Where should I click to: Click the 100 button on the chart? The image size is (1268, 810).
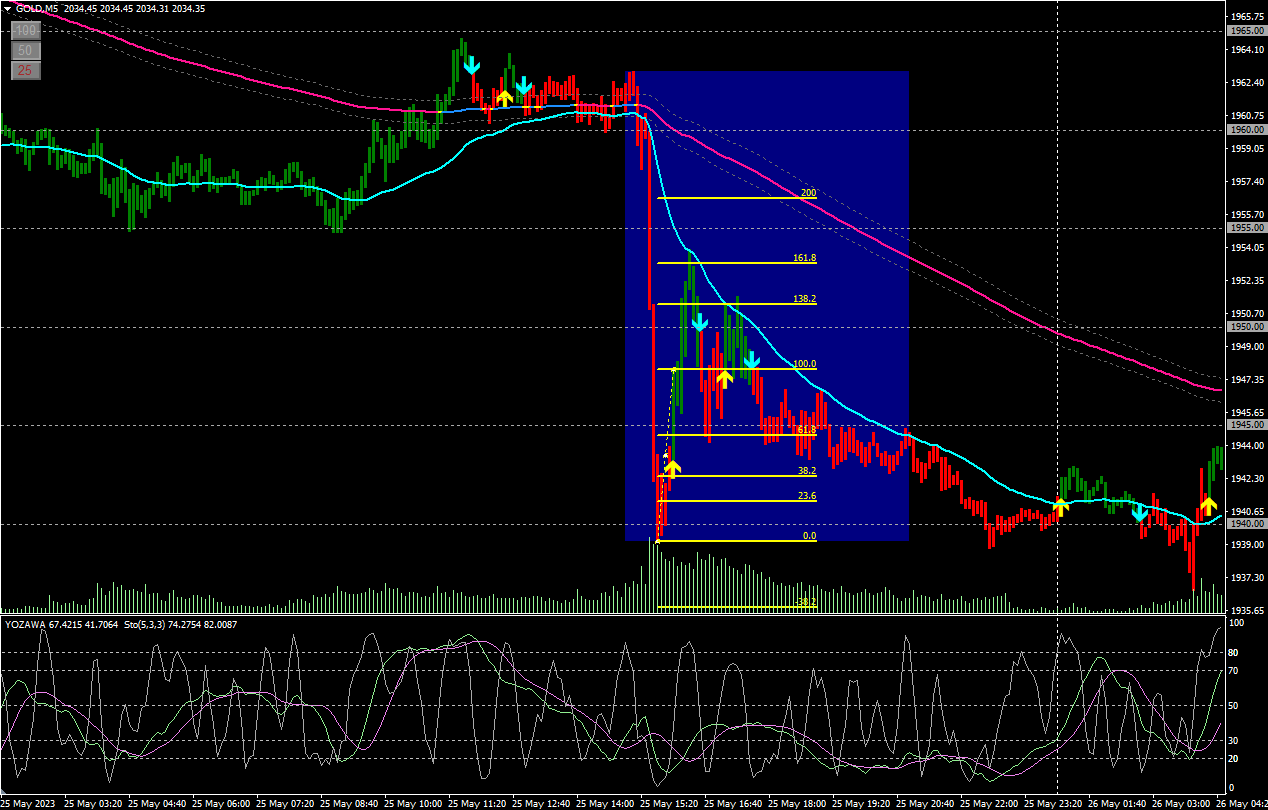point(26,31)
